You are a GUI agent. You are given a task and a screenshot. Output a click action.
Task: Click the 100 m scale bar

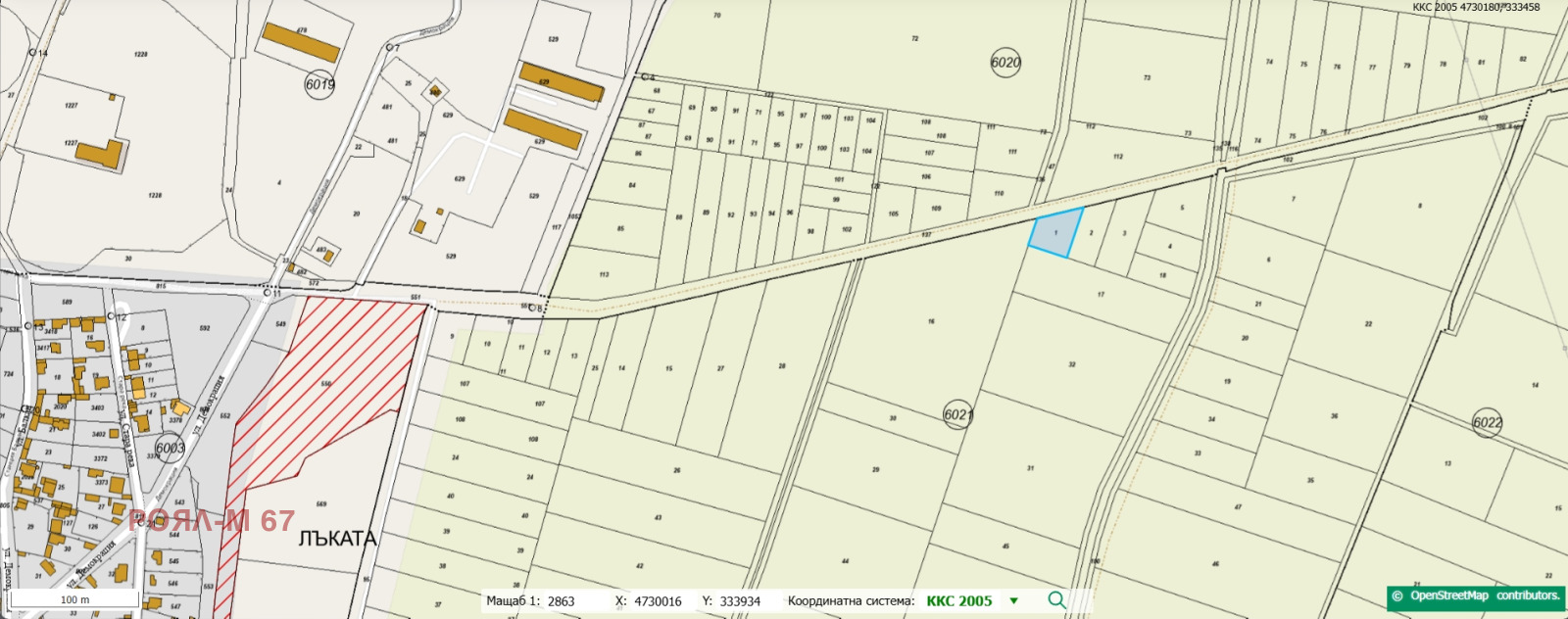pyautogui.click(x=73, y=598)
